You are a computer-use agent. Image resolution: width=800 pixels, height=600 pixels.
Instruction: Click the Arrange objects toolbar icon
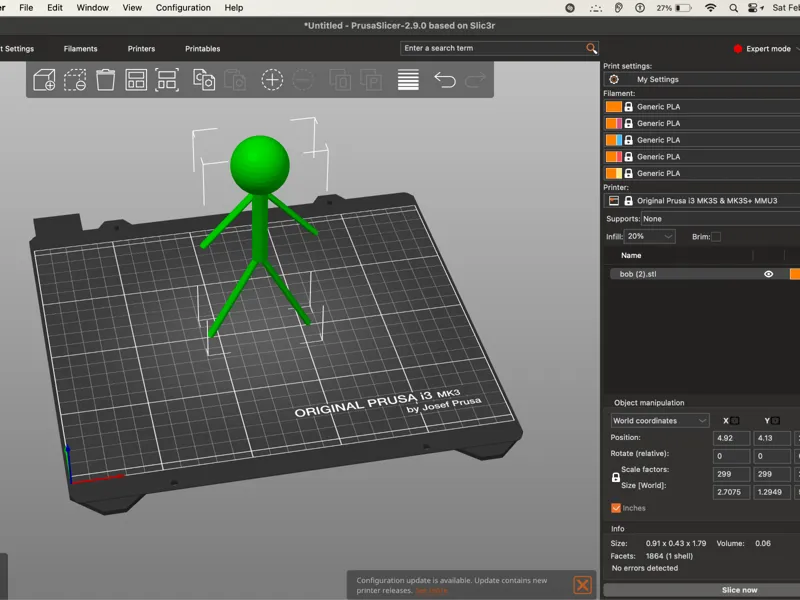[136, 80]
